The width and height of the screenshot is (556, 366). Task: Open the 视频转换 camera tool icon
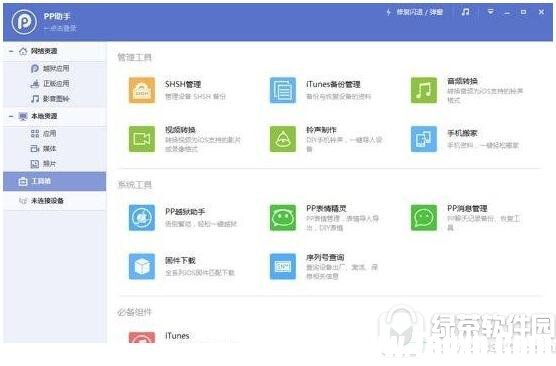coord(142,139)
